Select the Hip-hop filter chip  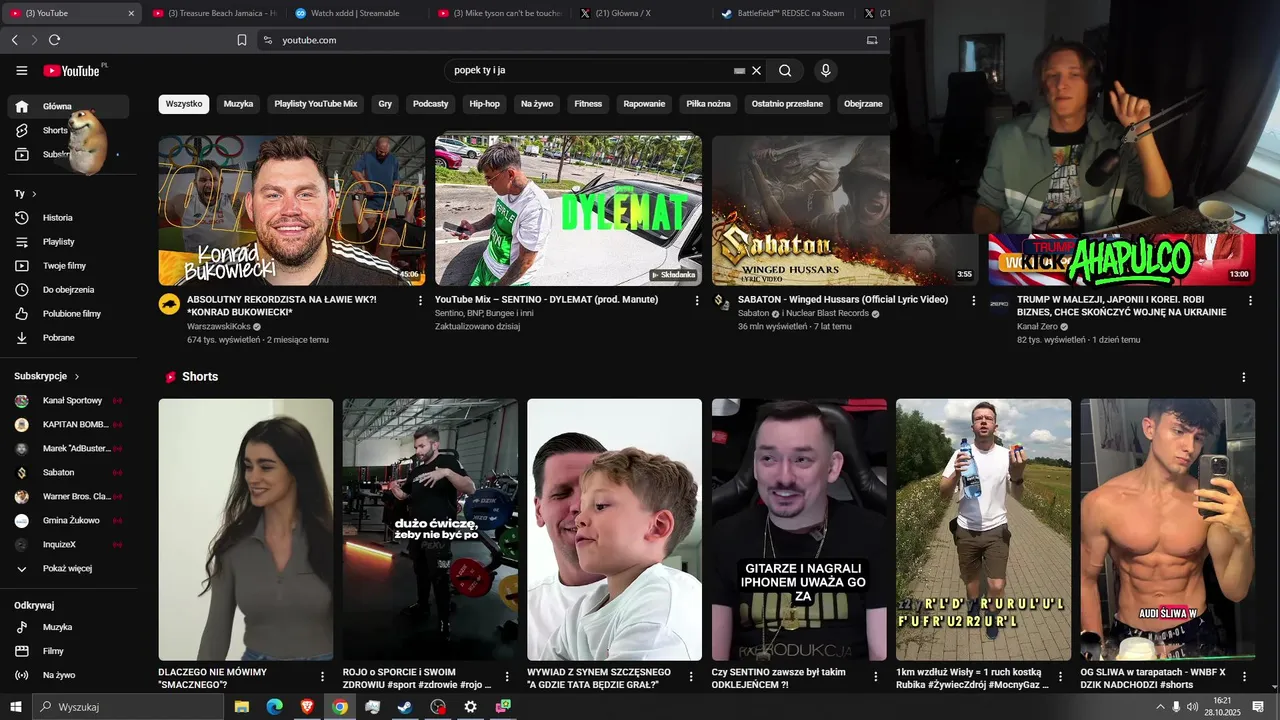(485, 104)
